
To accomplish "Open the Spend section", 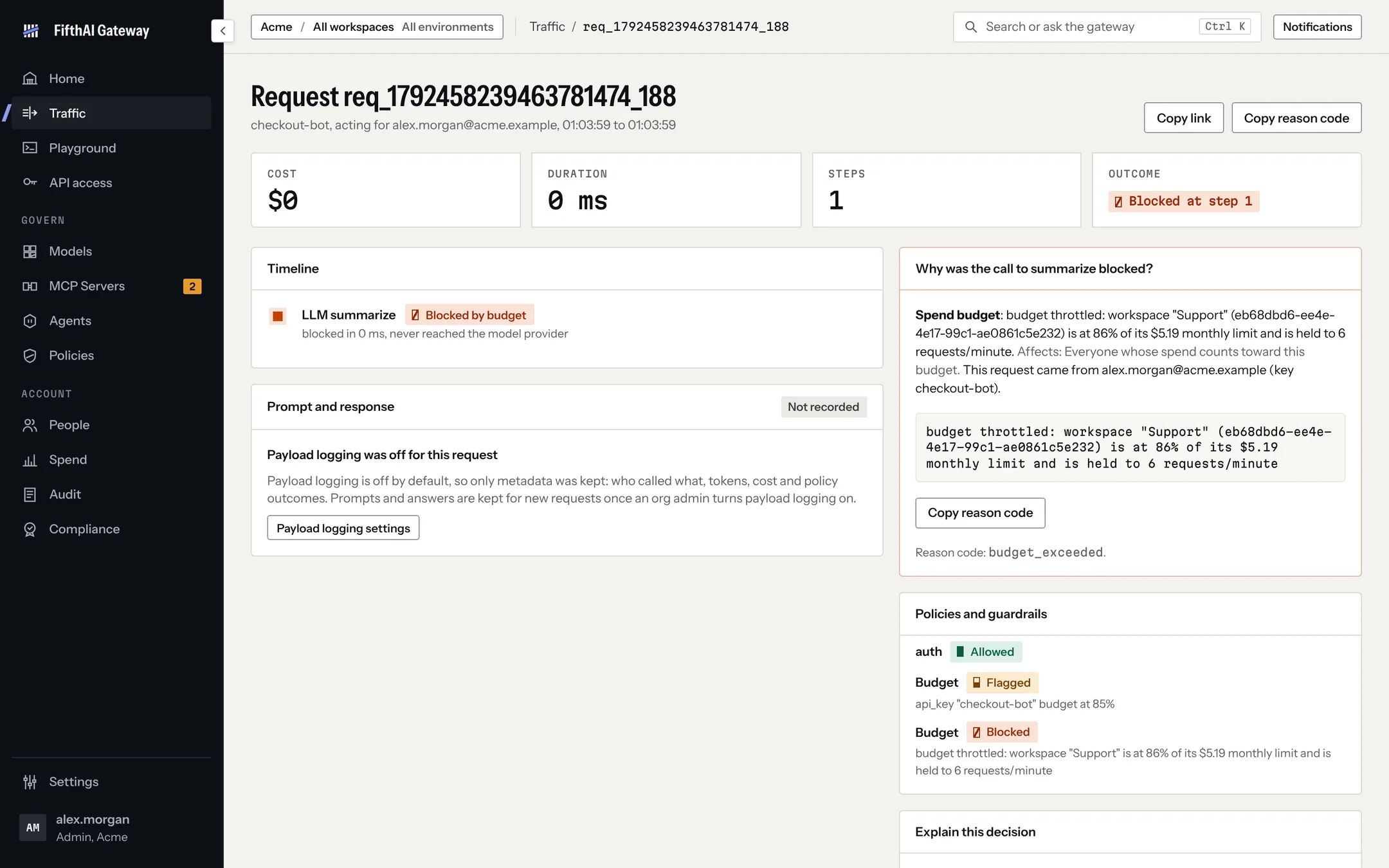I will (x=111, y=460).
